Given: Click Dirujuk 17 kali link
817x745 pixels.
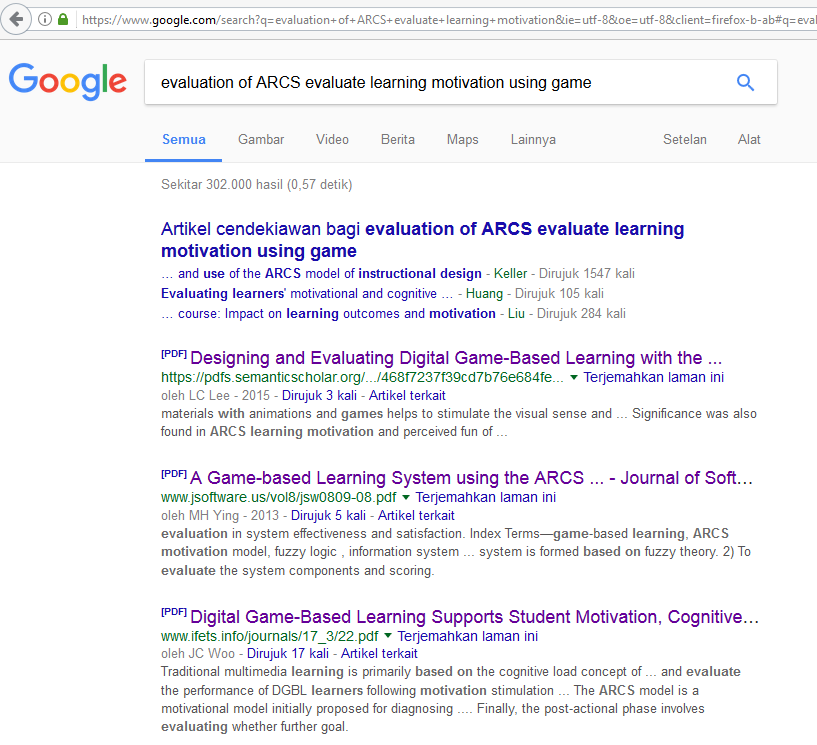Looking at the screenshot, I should (288, 653).
